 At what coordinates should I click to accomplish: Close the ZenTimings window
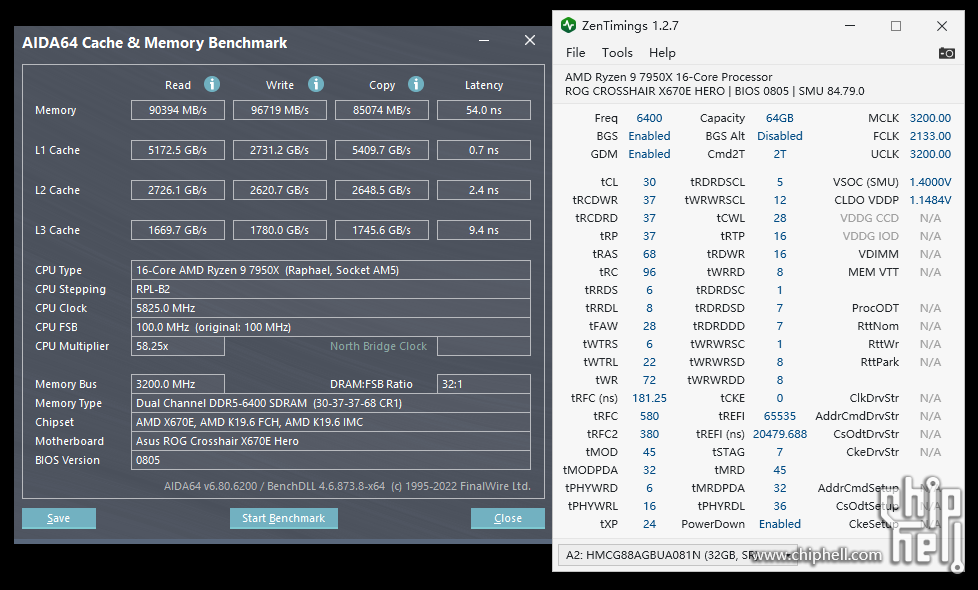click(x=942, y=26)
